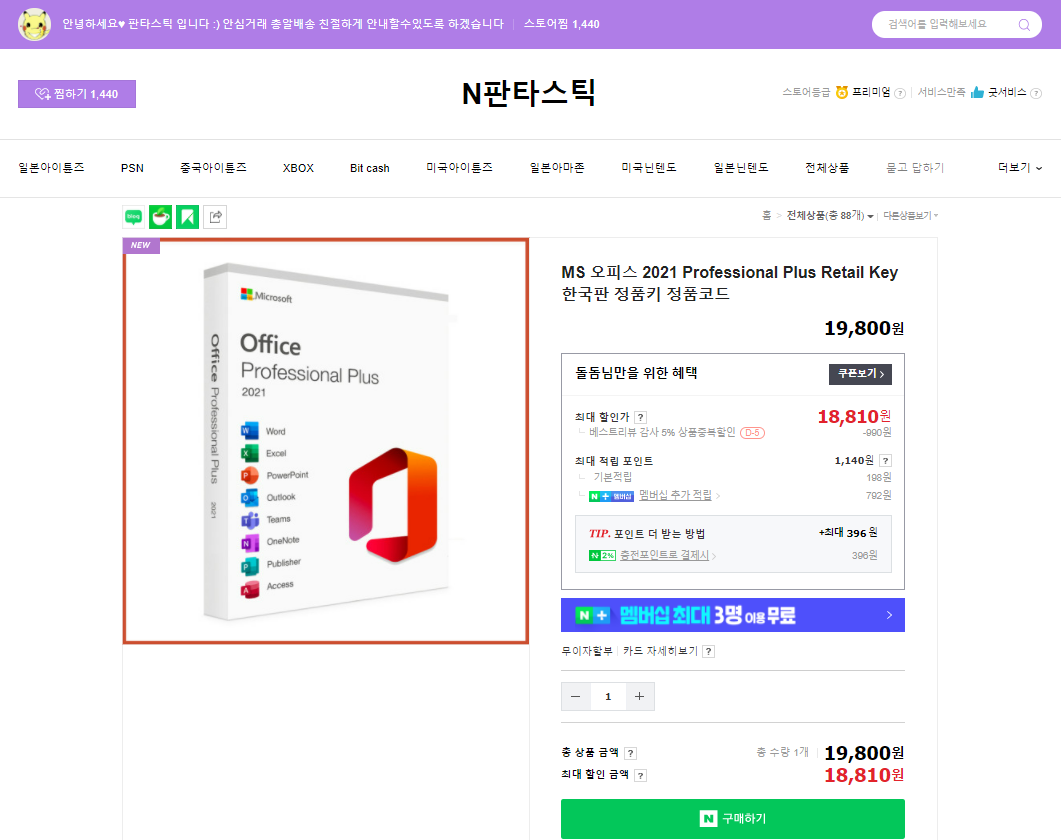Open help icon beside 카드 자세히보기
1061x840 pixels.
pos(708,652)
